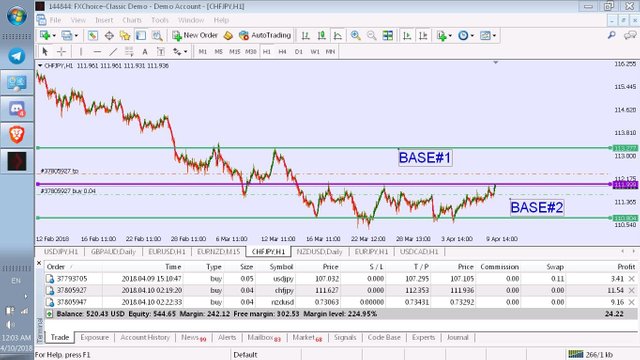The height and width of the screenshot is (360, 640).
Task: Select the vertical line tool
Action: click(81, 51)
